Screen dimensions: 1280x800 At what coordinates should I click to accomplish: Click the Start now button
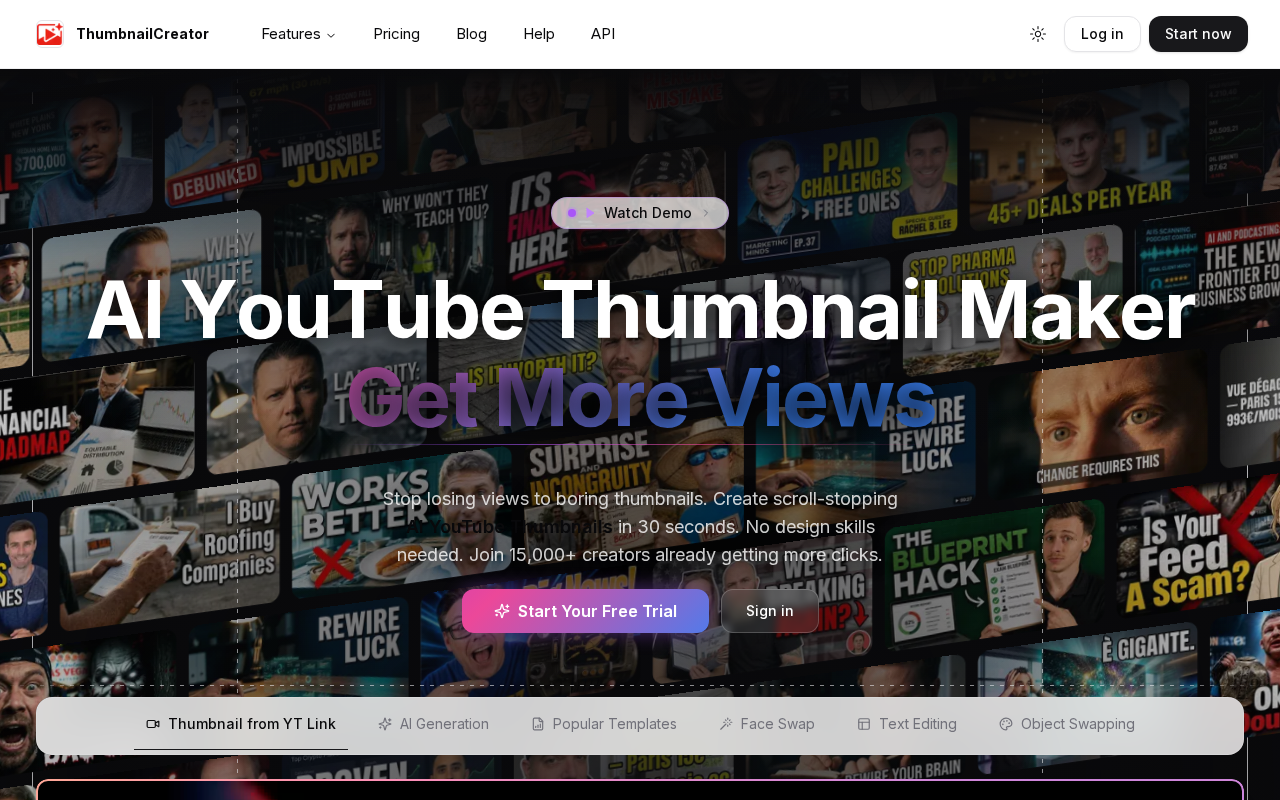[1198, 34]
